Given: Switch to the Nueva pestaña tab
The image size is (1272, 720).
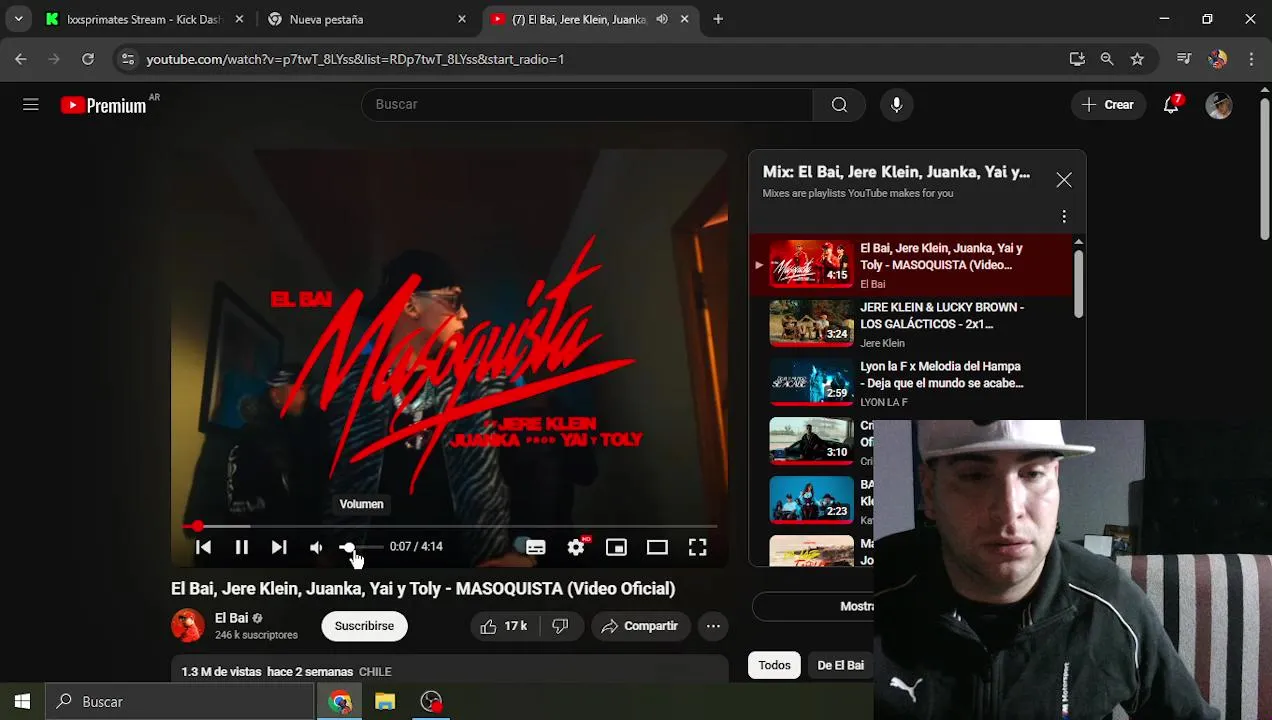Looking at the screenshot, I should point(364,19).
